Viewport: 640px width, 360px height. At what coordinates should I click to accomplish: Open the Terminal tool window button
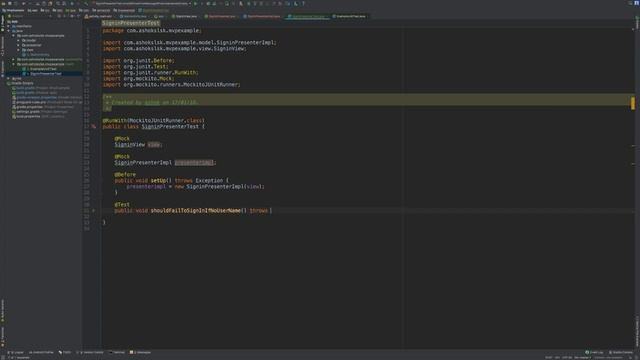pos(117,352)
